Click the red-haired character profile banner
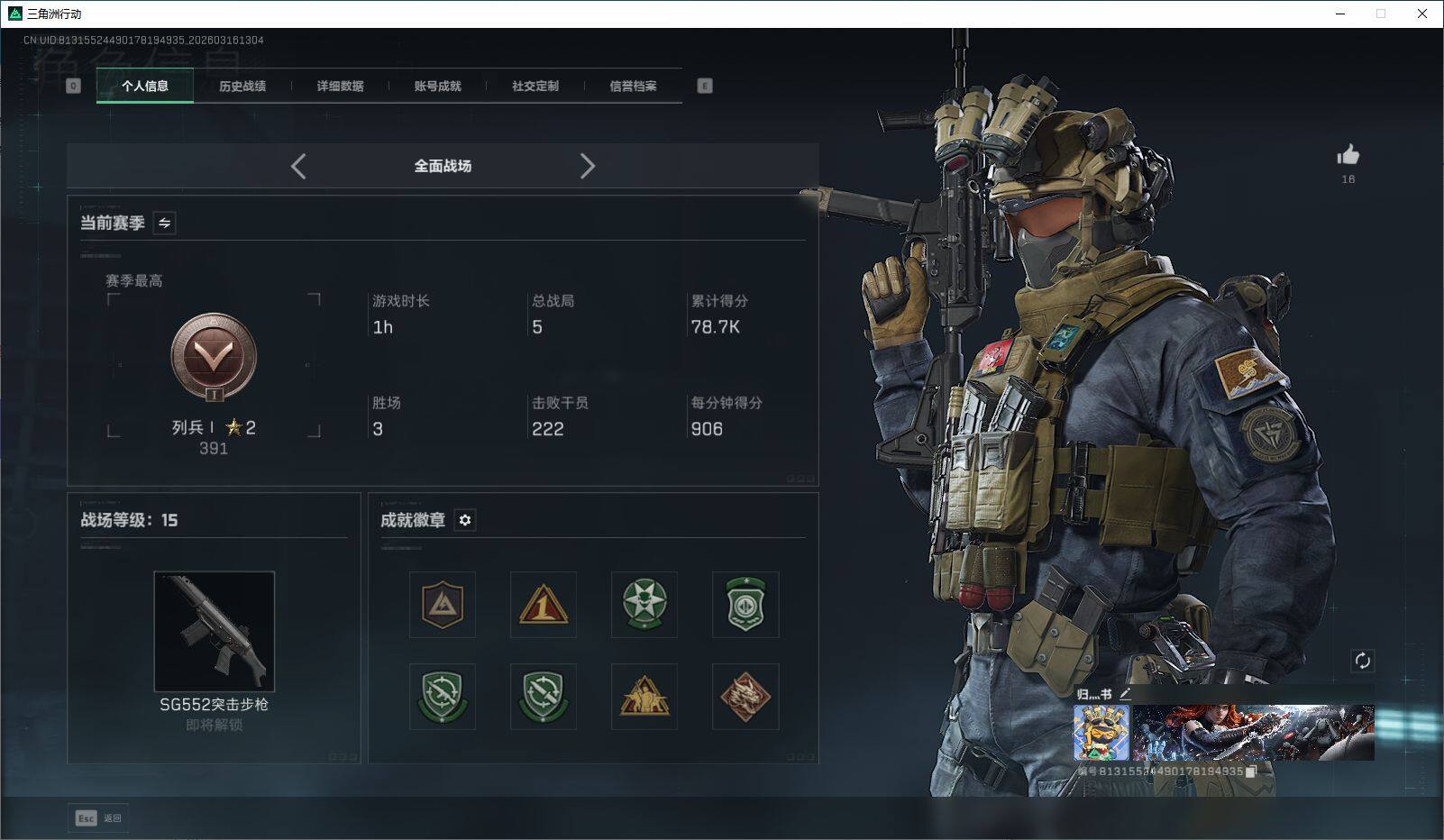 point(1254,733)
